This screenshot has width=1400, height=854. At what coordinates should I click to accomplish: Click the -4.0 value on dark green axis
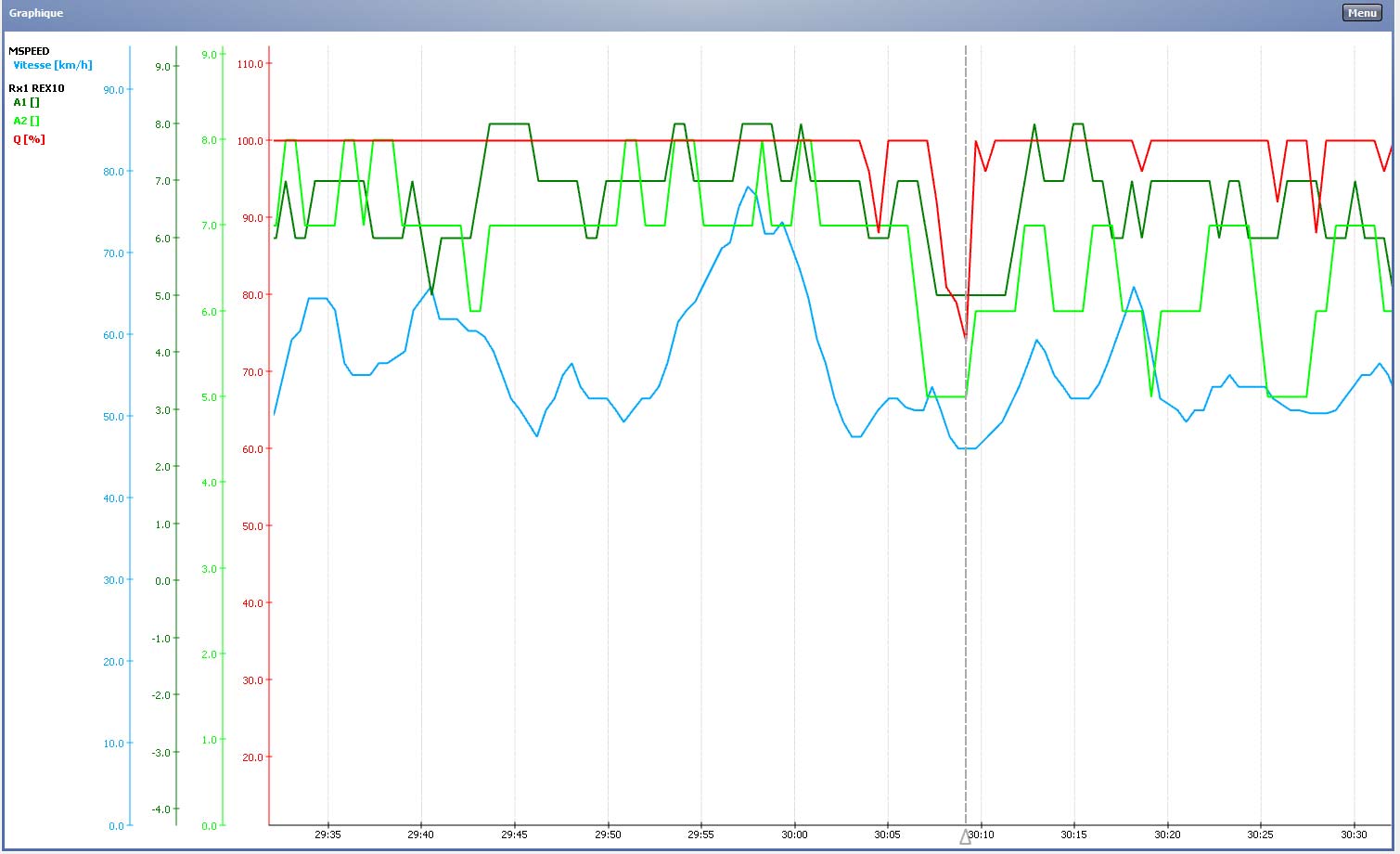pos(161,809)
